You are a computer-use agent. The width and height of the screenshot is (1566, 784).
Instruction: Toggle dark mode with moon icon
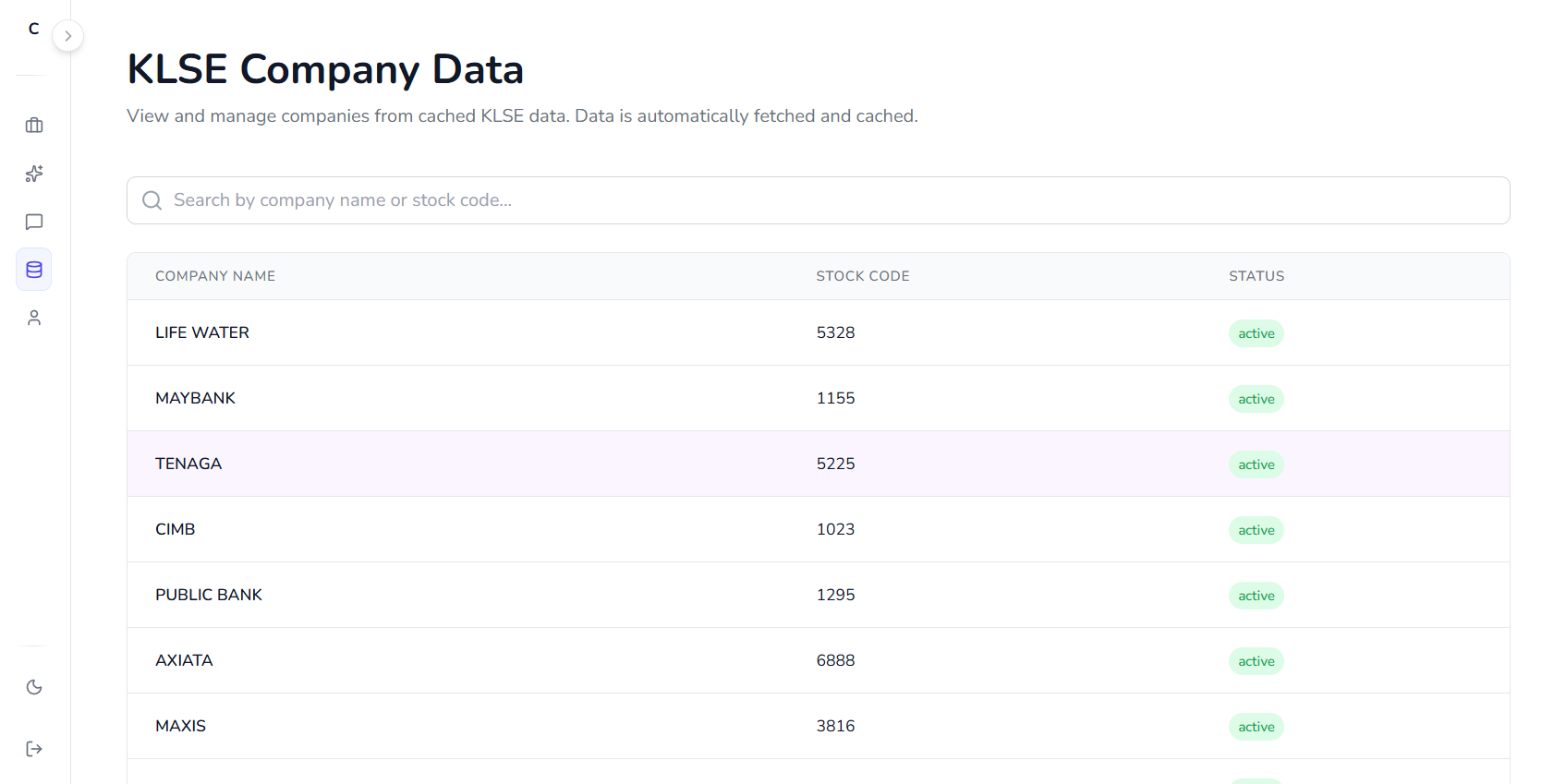34,687
